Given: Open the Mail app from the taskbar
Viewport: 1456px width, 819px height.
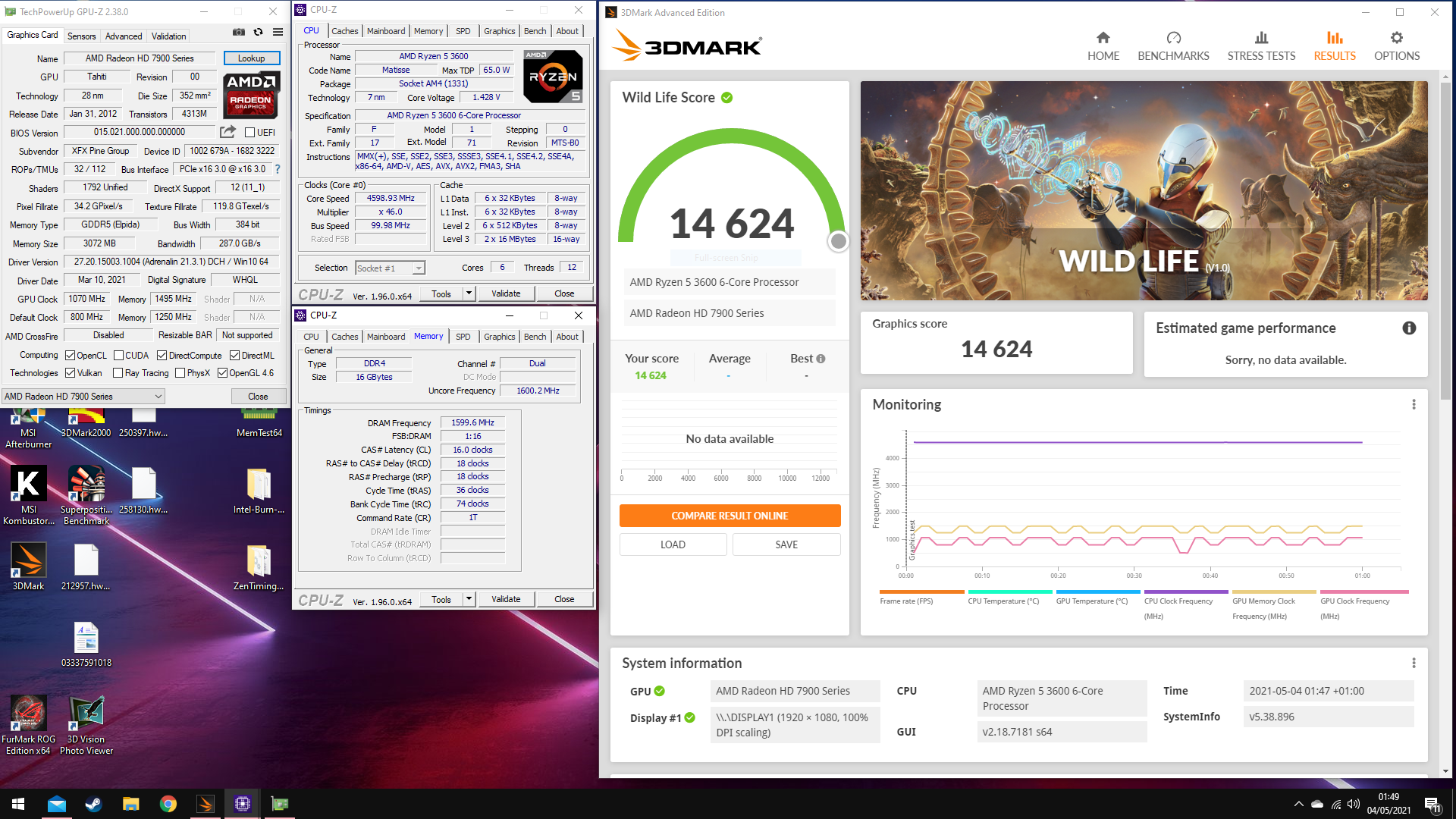Looking at the screenshot, I should tap(56, 804).
